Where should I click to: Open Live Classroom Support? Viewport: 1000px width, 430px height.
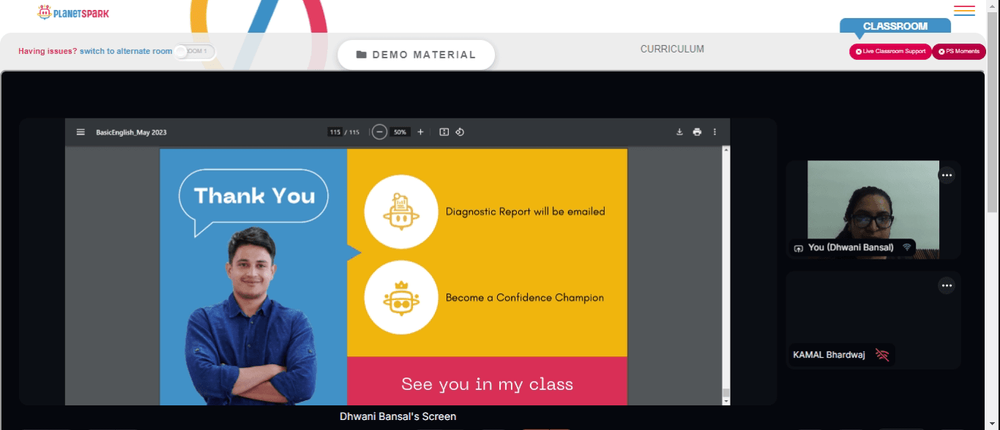click(x=890, y=52)
